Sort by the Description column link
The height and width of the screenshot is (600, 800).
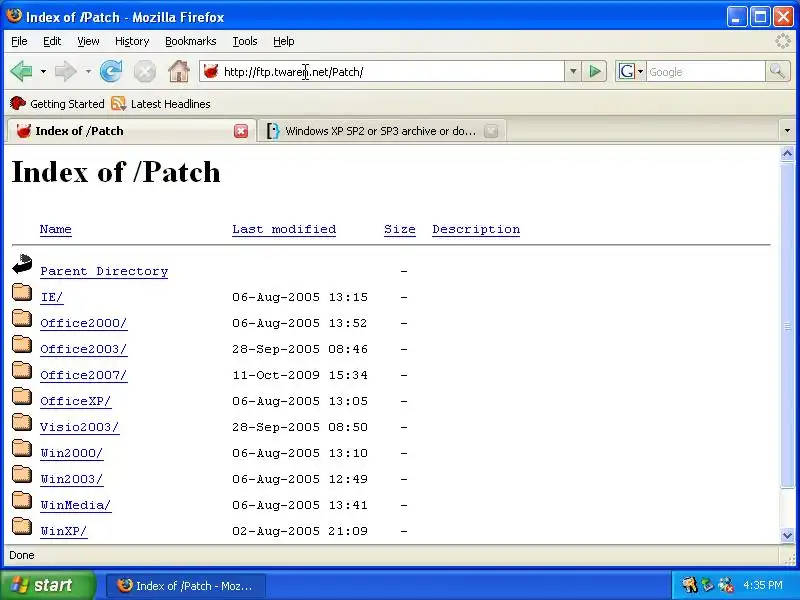pyautogui.click(x=476, y=229)
